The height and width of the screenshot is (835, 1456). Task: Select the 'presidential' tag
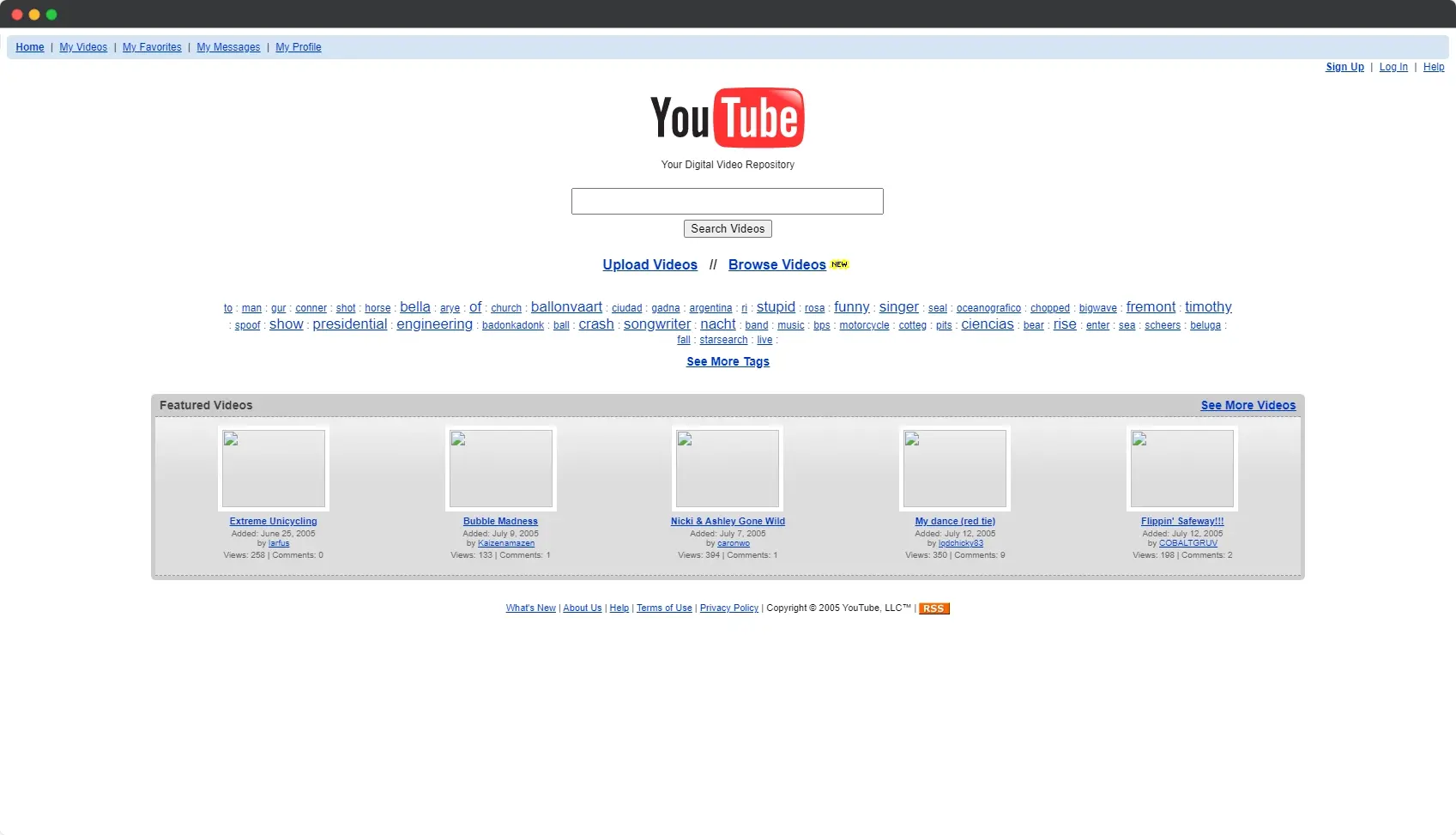[350, 324]
